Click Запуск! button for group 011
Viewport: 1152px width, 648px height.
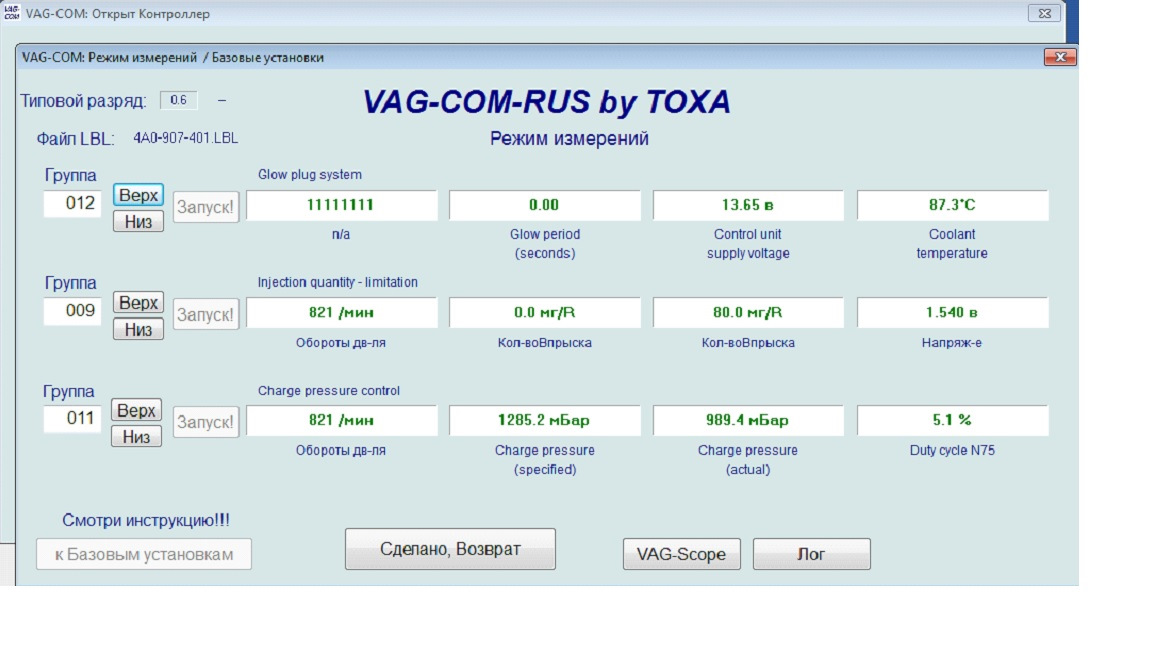206,422
